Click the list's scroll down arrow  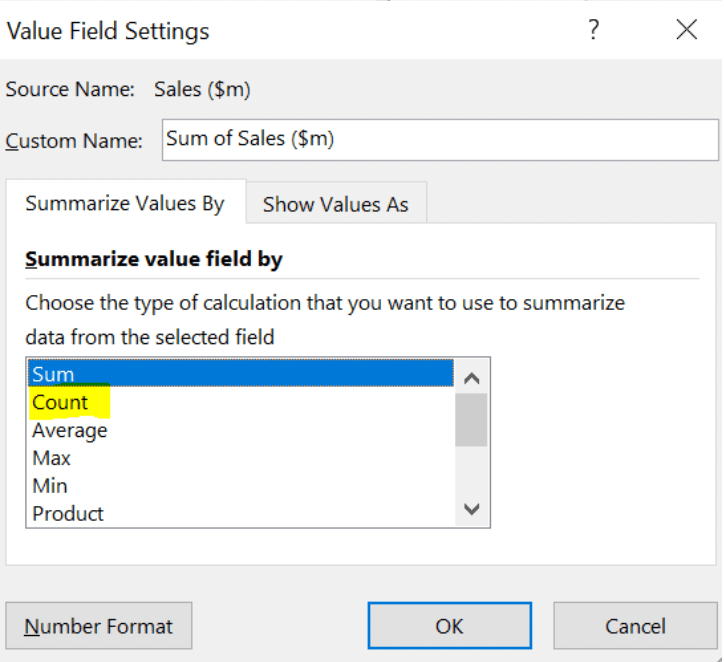click(x=472, y=509)
